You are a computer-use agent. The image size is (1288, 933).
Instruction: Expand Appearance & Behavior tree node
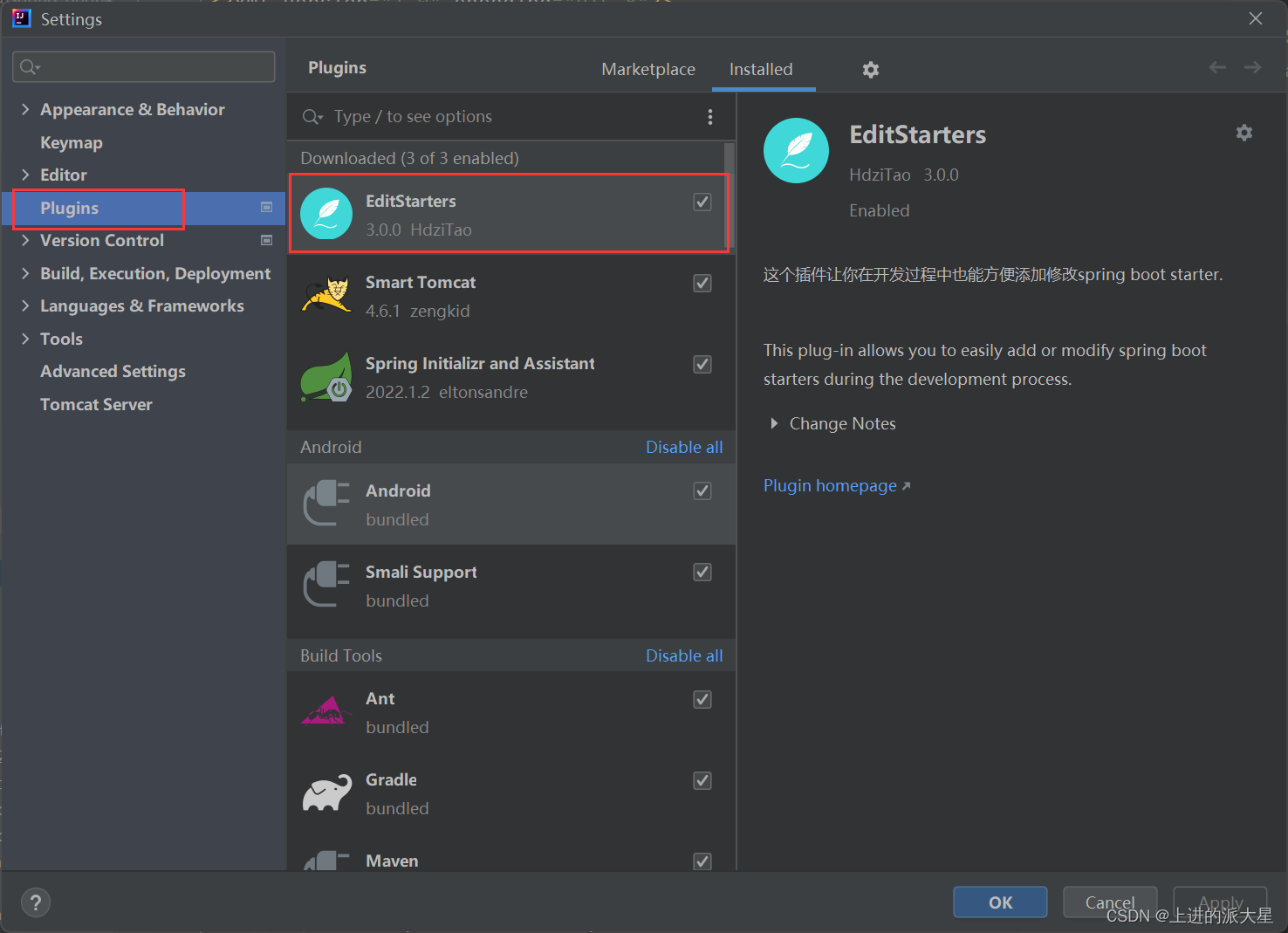[25, 109]
